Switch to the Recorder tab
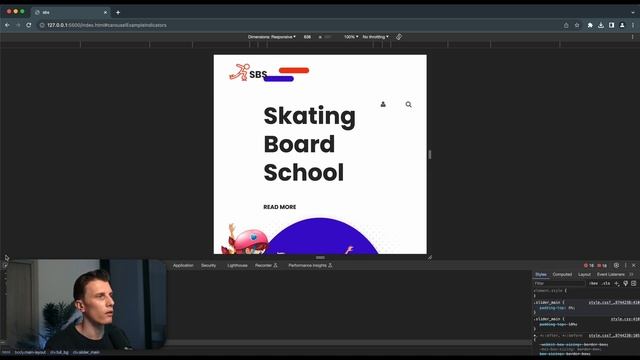Viewport: 640px width, 360px height. tap(266, 265)
